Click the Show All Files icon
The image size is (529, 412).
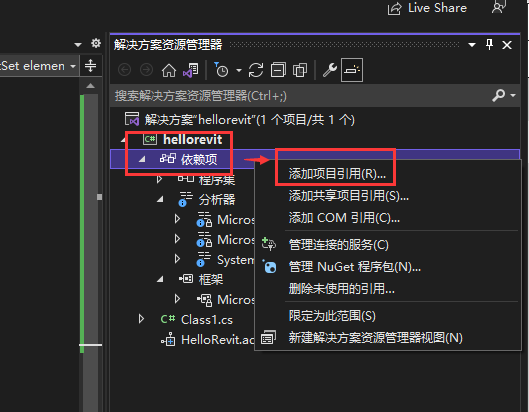pyautogui.click(x=300, y=71)
